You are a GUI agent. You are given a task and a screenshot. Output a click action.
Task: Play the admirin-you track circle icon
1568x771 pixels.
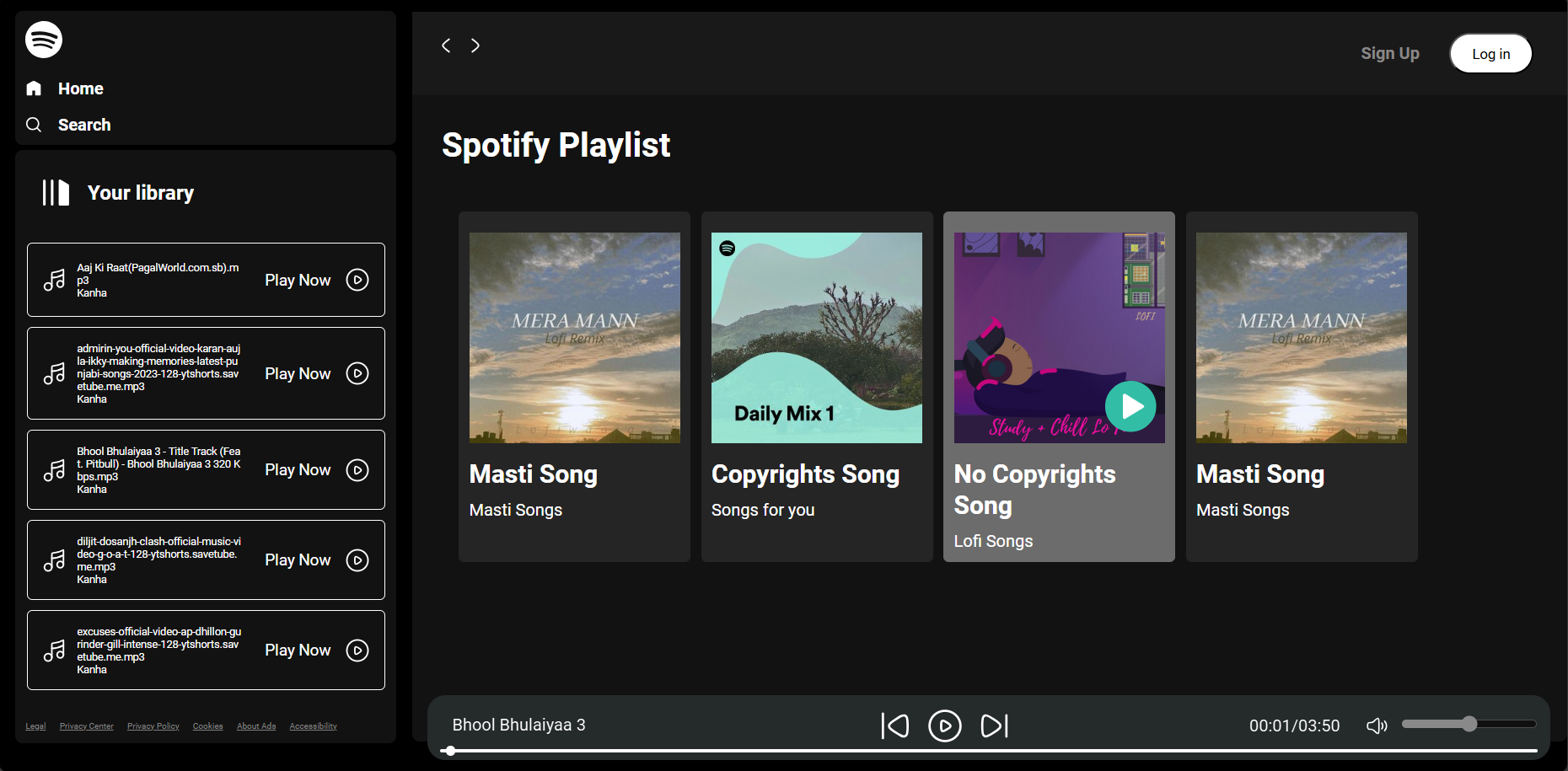tap(357, 373)
